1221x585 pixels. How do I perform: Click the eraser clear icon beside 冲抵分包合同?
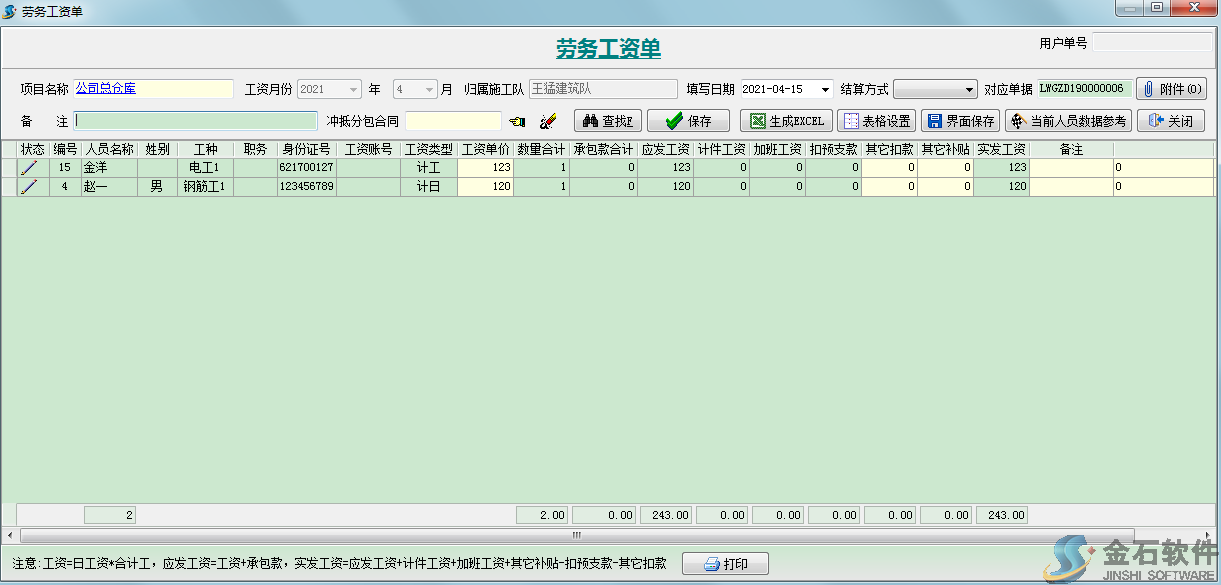click(x=547, y=122)
